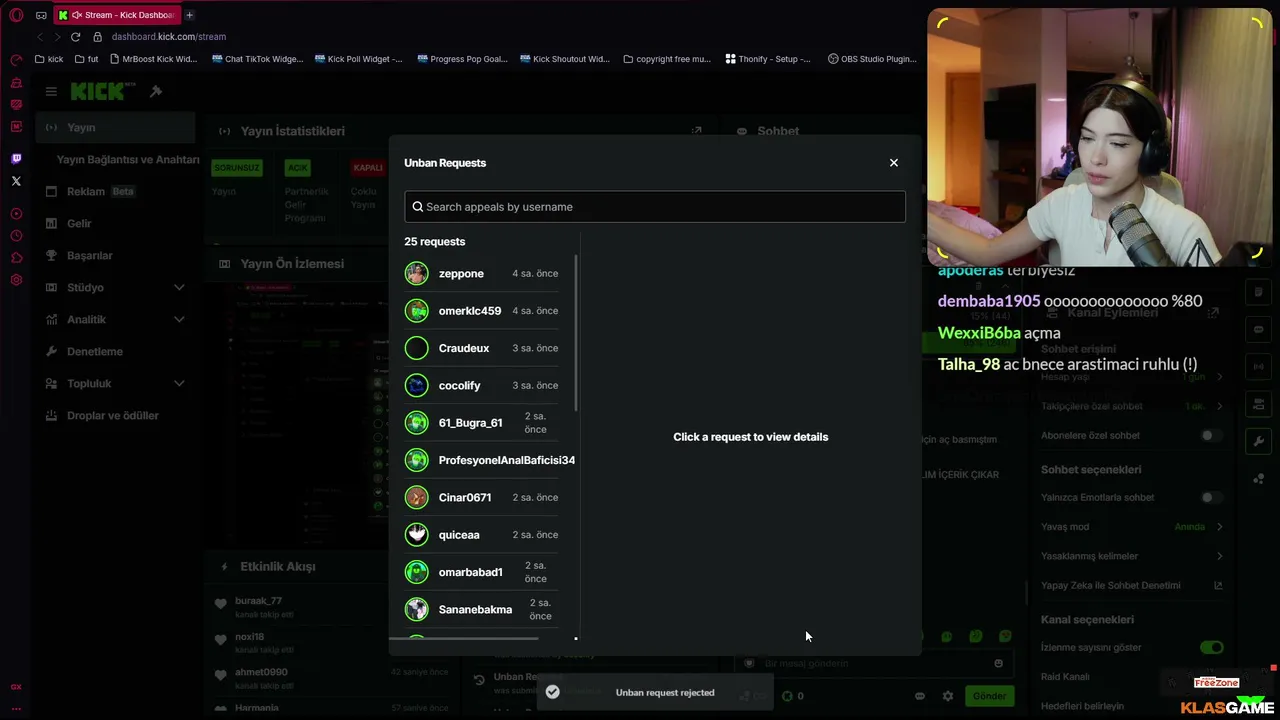Open the Yavaş mod chevron
Image resolution: width=1280 pixels, height=720 pixels.
point(1219,527)
